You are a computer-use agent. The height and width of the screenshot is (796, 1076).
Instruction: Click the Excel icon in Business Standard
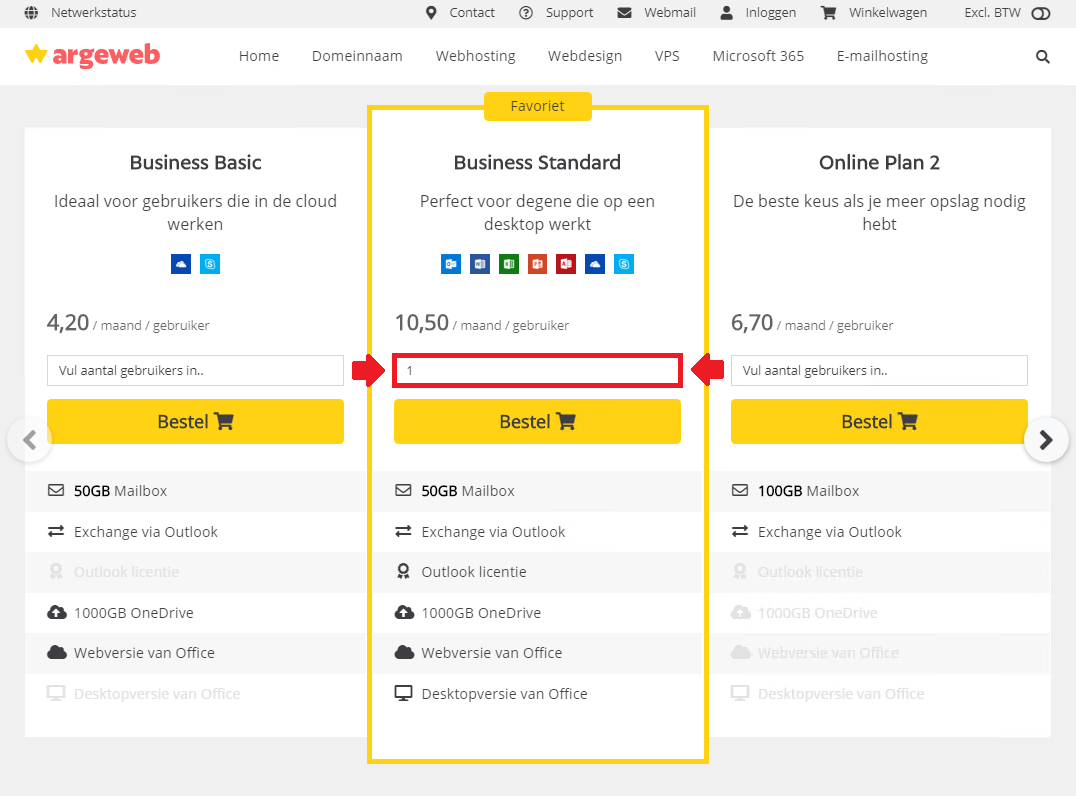coord(508,264)
